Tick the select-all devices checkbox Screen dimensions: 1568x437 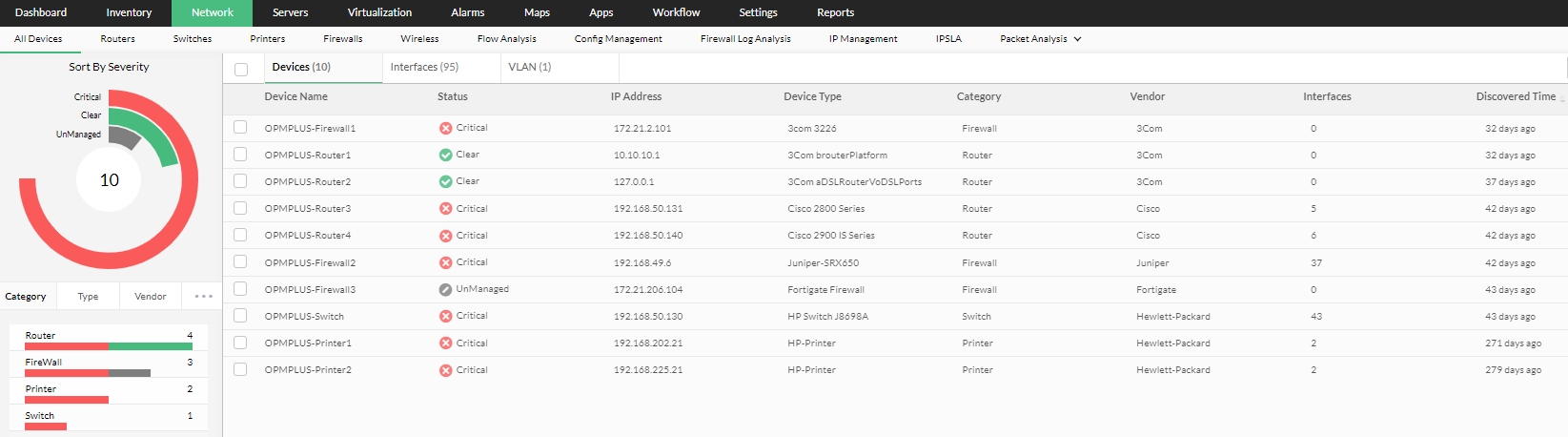[x=241, y=69]
